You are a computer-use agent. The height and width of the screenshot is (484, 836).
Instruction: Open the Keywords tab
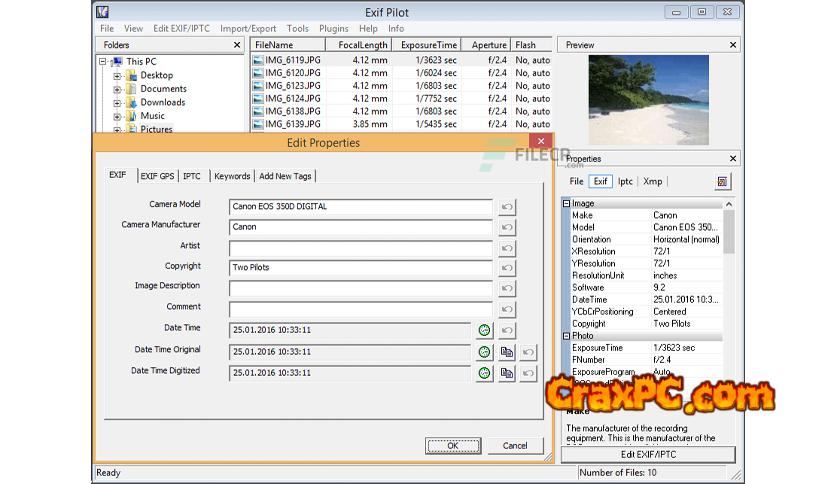[x=232, y=176]
